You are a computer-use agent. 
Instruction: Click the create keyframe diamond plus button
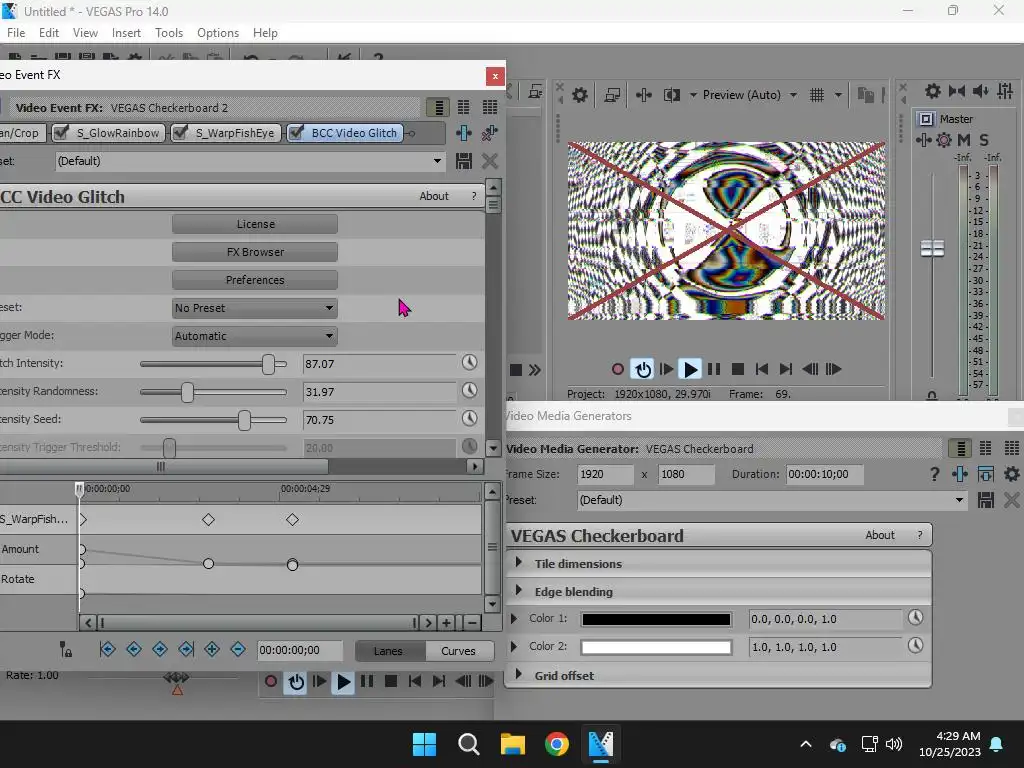[x=212, y=649]
